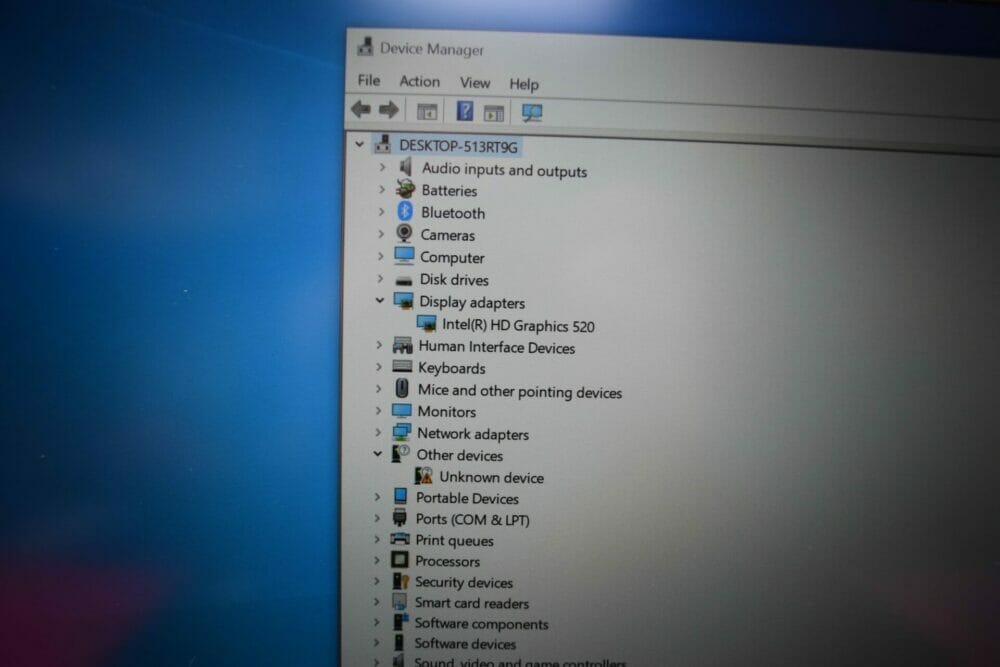Expand Audio inputs and outputs
The width and height of the screenshot is (1000, 667).
(382, 167)
